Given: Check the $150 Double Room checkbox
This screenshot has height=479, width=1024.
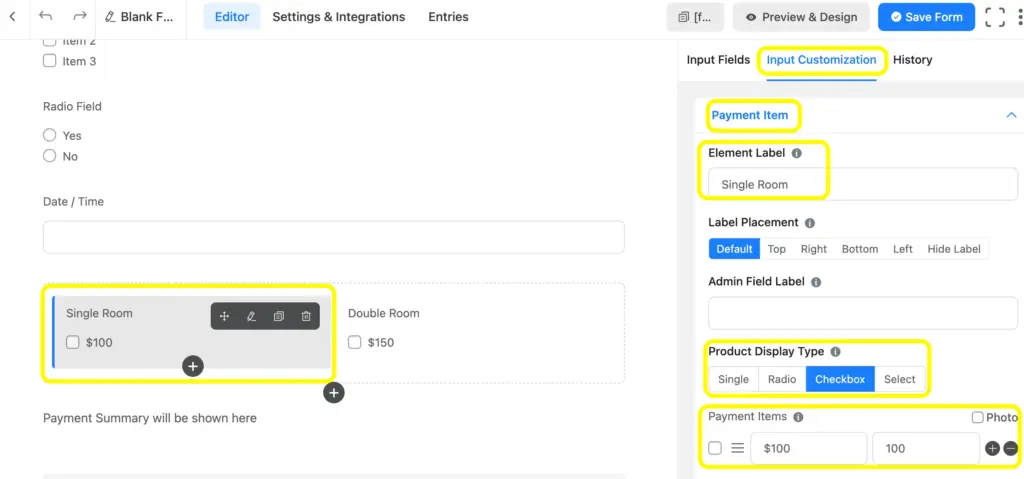Looking at the screenshot, I should coord(355,342).
